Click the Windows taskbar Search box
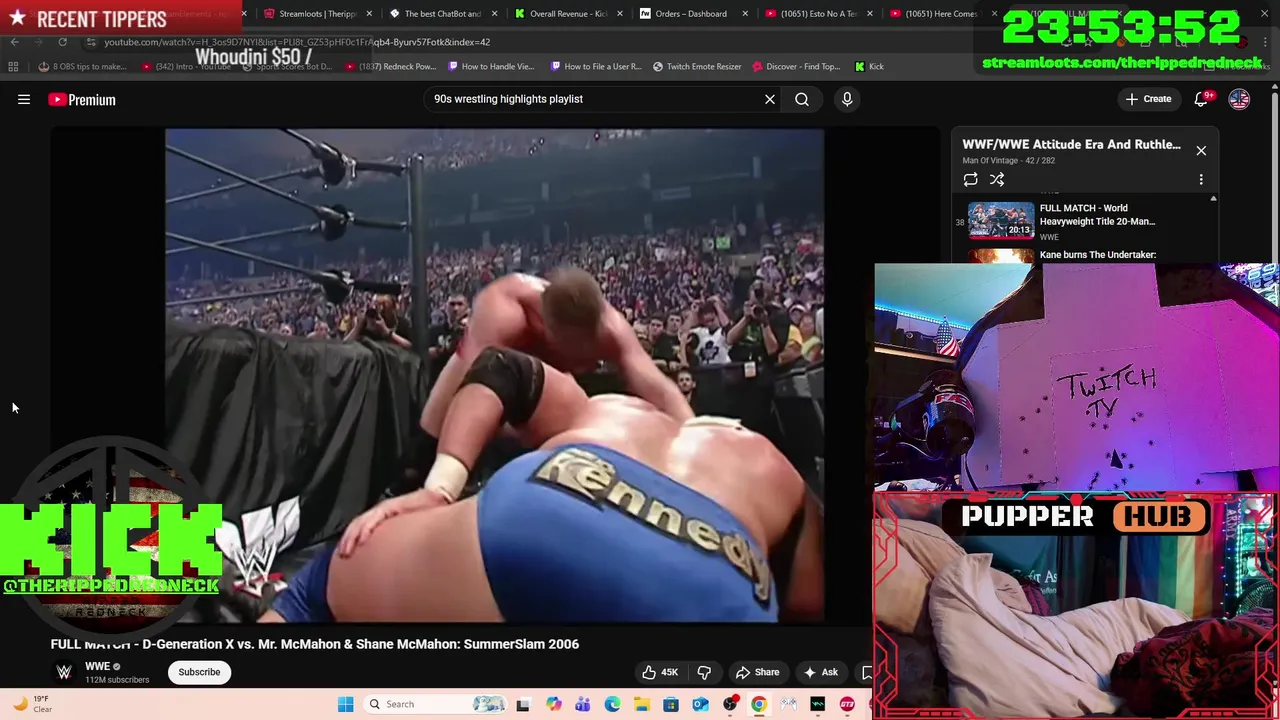 point(435,704)
